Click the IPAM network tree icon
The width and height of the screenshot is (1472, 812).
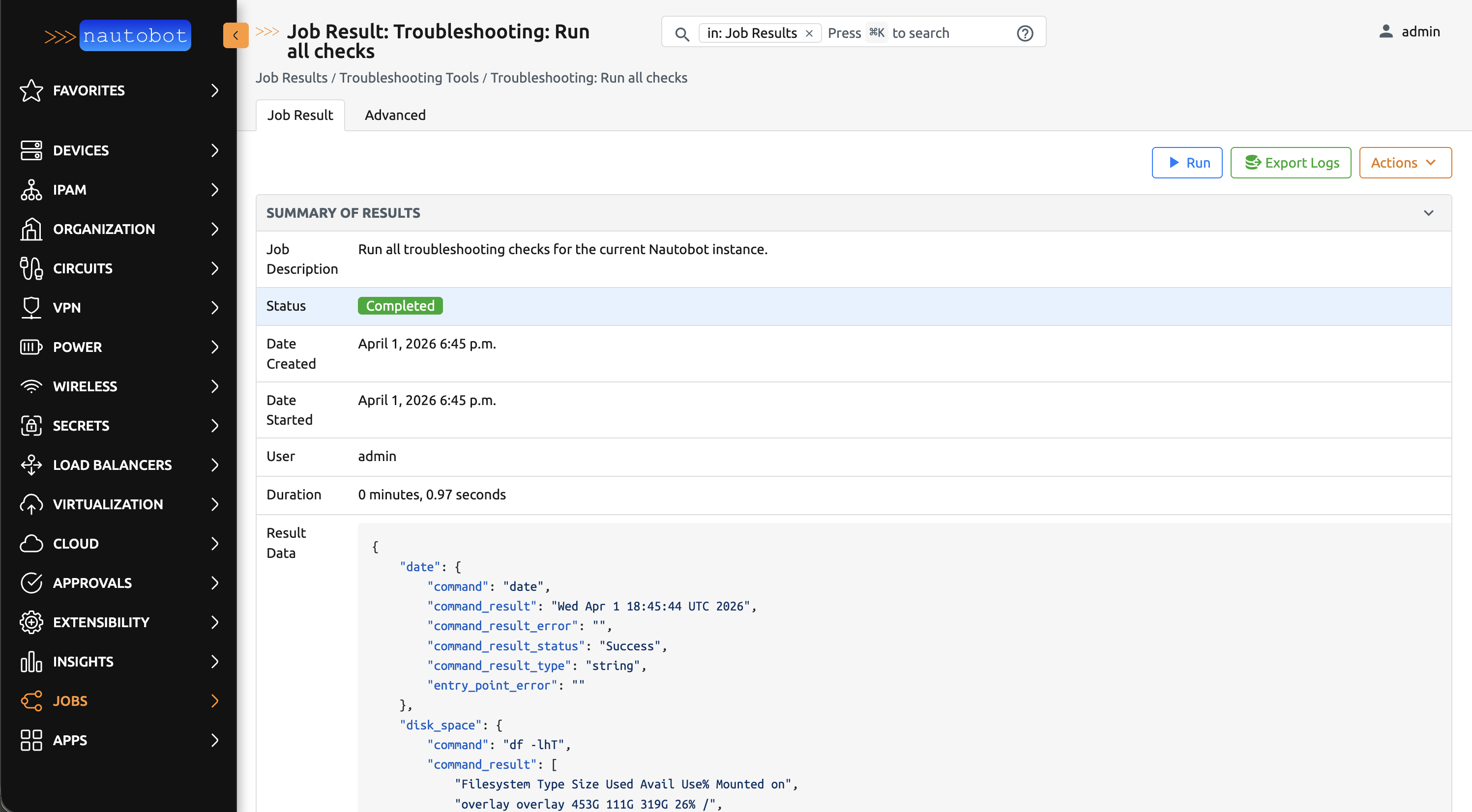coord(31,190)
